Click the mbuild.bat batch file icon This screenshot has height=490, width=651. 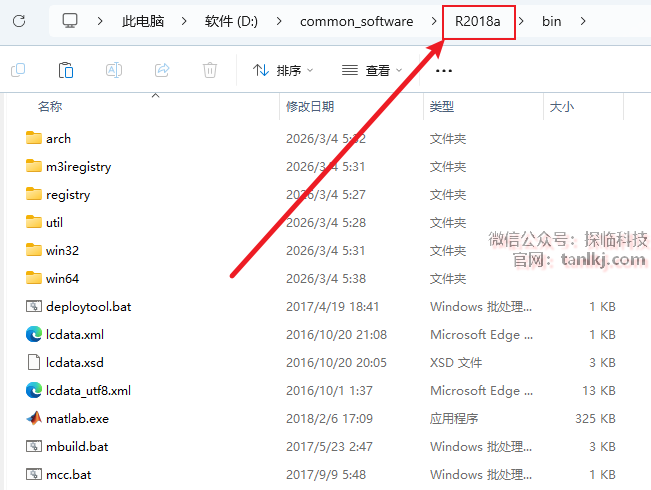tap(34, 446)
